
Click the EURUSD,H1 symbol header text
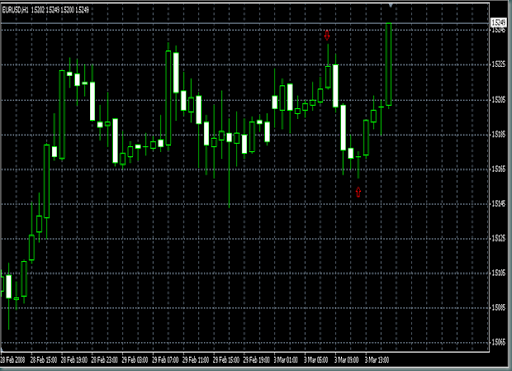(15, 10)
